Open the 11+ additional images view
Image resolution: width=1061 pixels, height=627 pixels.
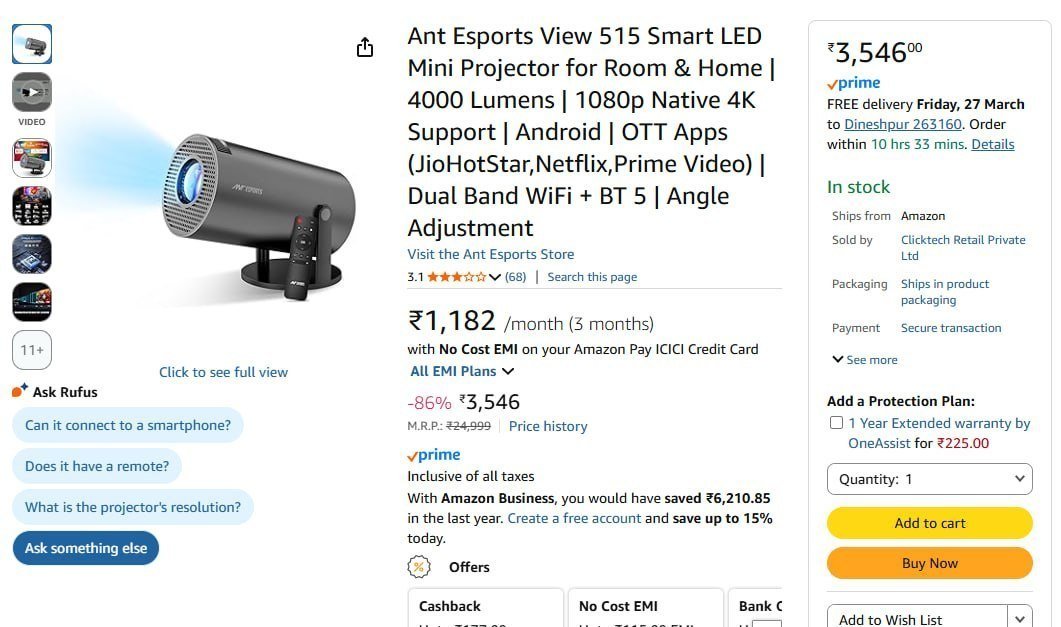coord(31,350)
